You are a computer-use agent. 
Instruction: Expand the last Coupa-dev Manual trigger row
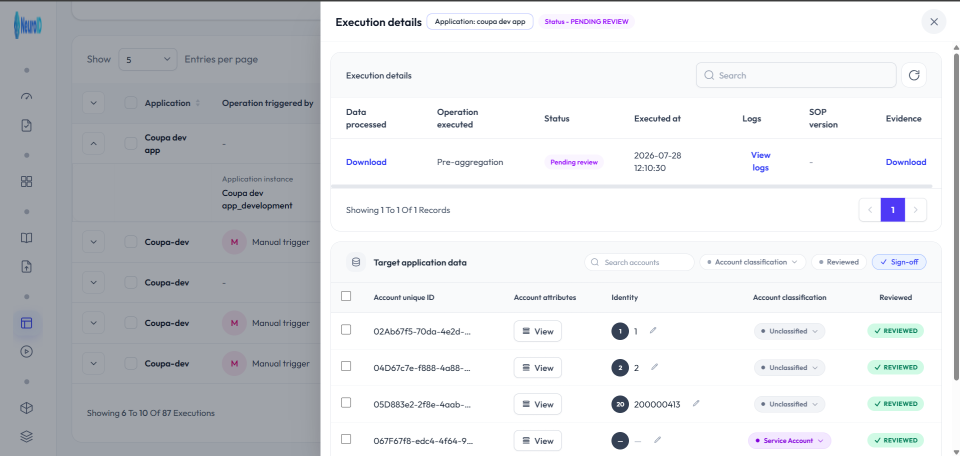[93, 363]
